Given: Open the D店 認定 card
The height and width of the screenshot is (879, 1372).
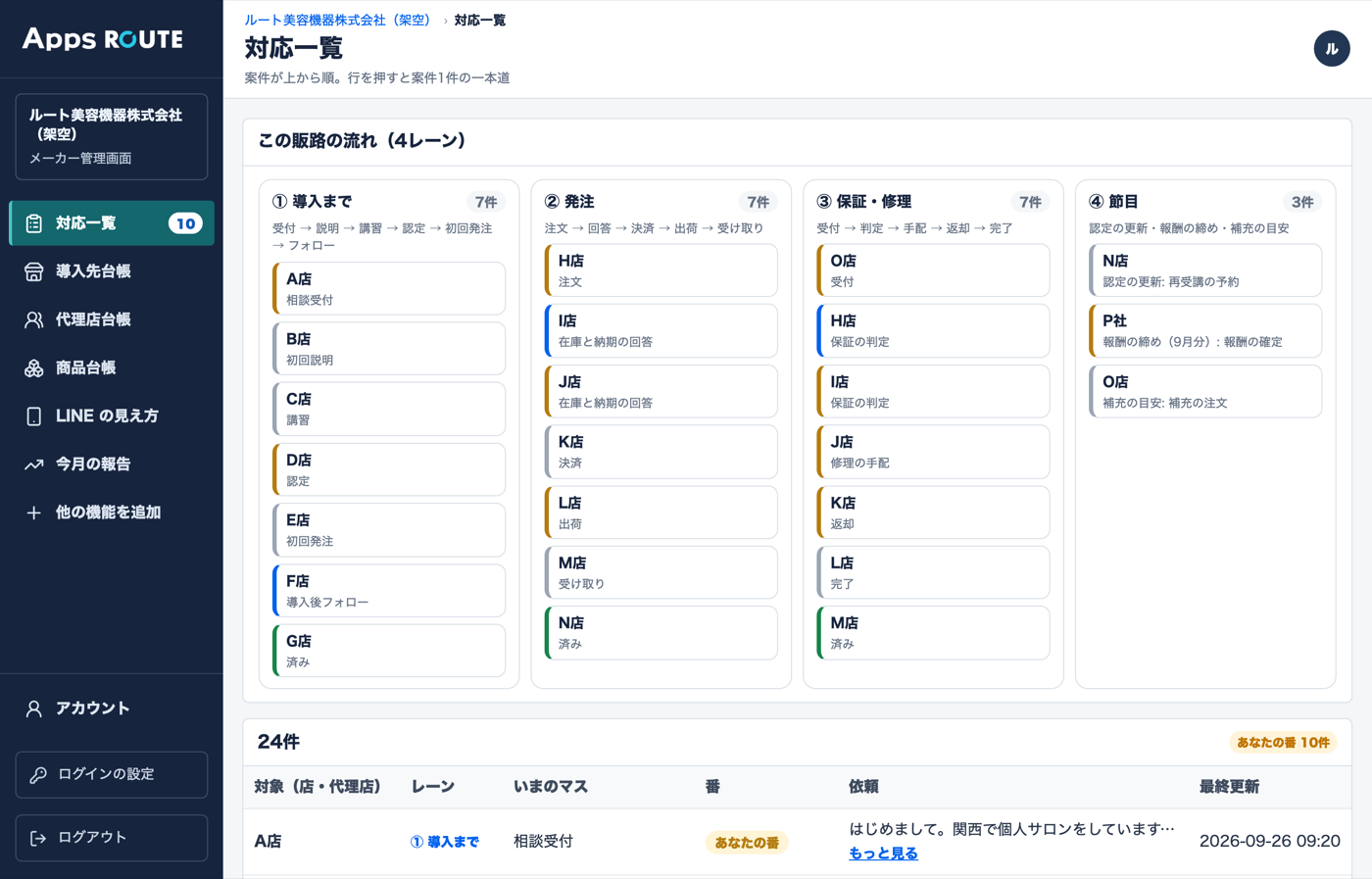Looking at the screenshot, I should tap(389, 469).
